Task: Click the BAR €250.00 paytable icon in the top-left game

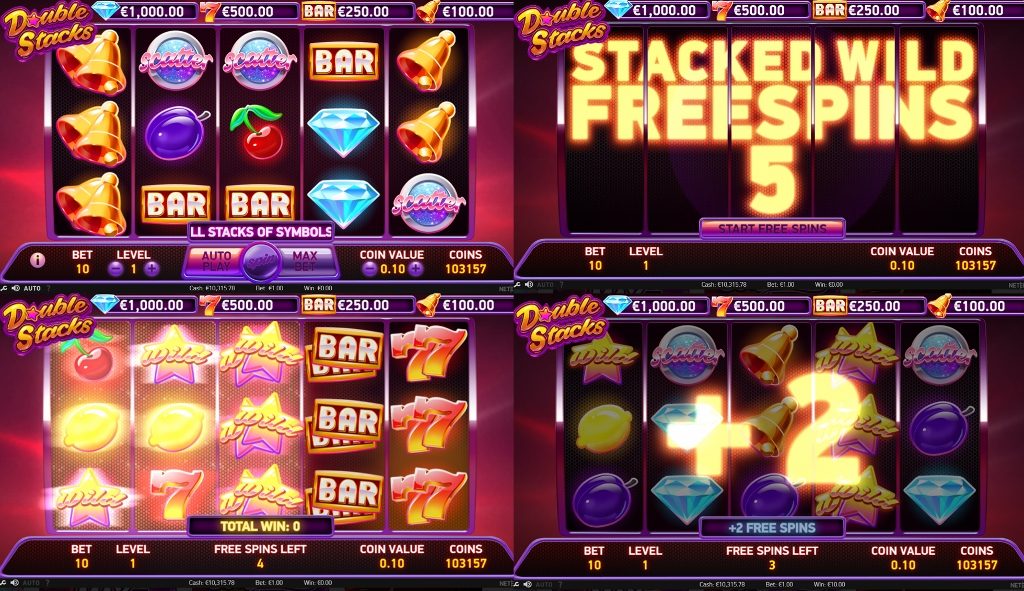Action: click(x=319, y=11)
